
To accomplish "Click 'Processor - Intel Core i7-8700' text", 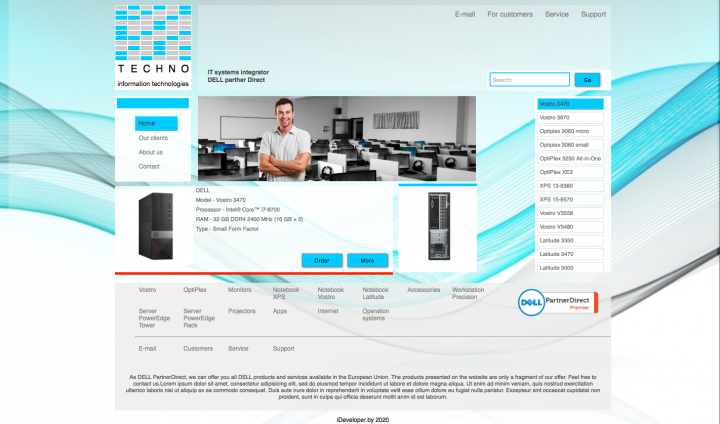I will pyautogui.click(x=238, y=209).
